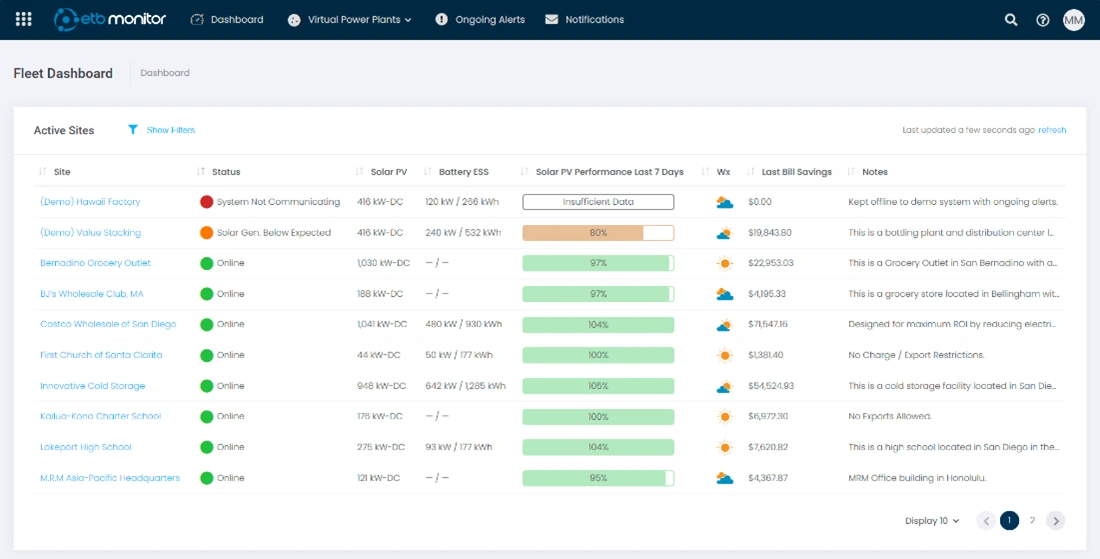Click the 80% orange performance bar
The width and height of the screenshot is (1100, 559).
pyautogui.click(x=598, y=233)
